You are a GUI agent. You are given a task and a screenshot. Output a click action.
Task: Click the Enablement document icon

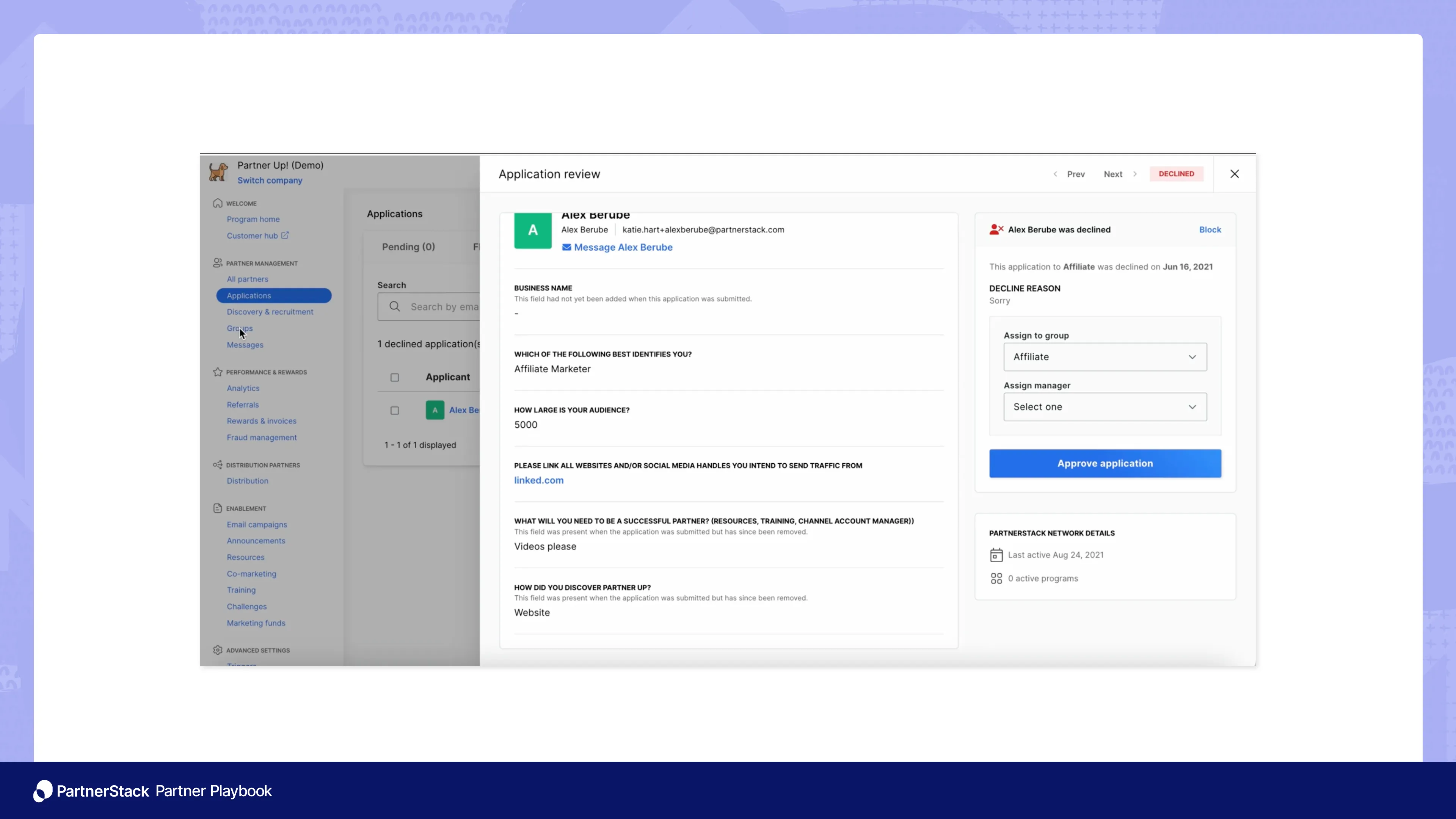coord(218,508)
